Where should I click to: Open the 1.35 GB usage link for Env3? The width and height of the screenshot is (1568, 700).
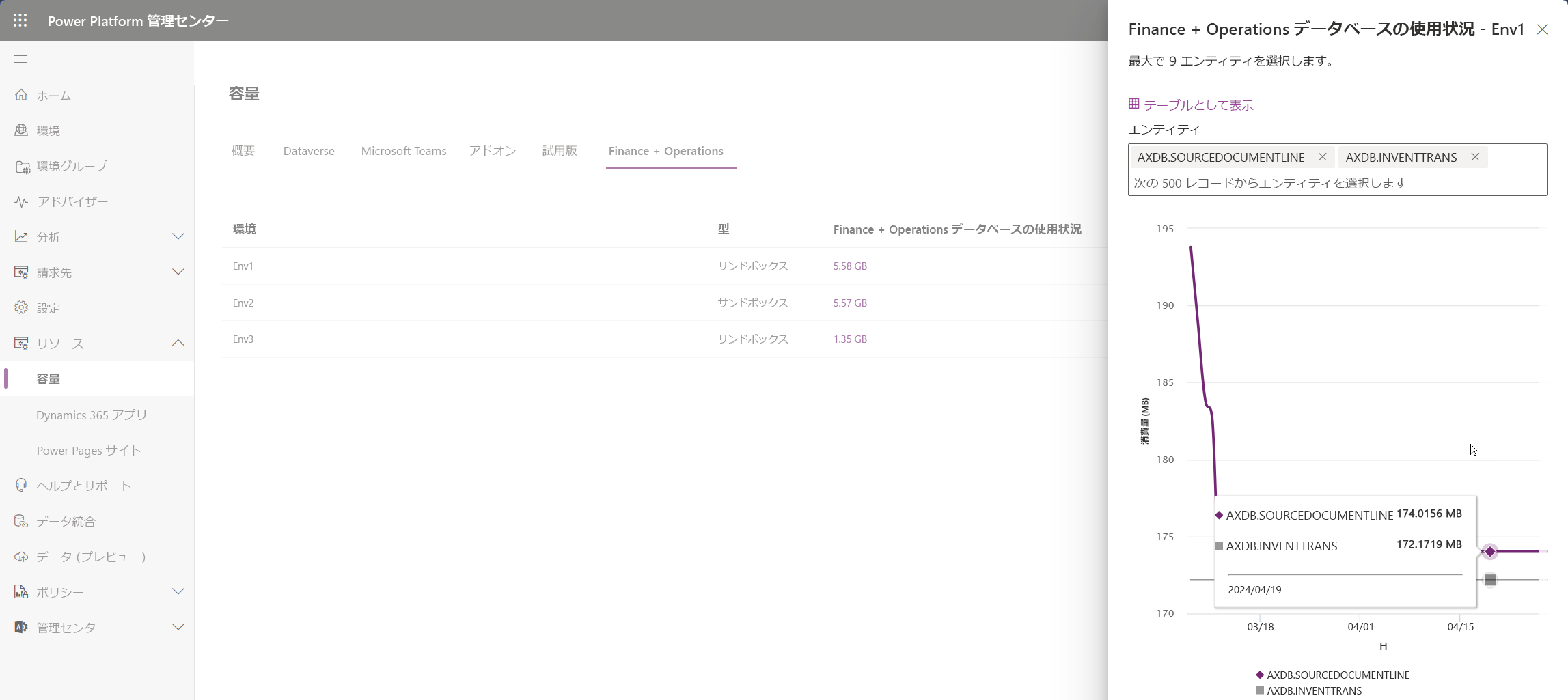click(850, 339)
